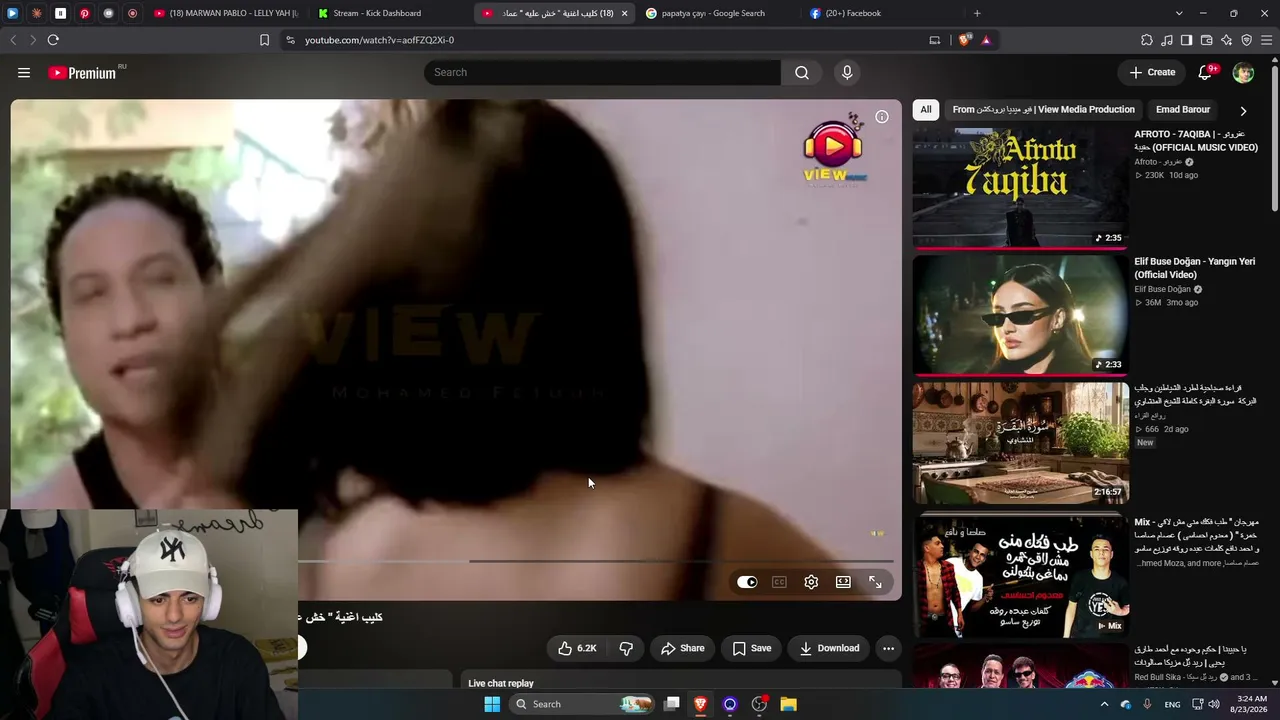Save the video to a playlist
Viewport: 1280px width, 720px height.
751,648
